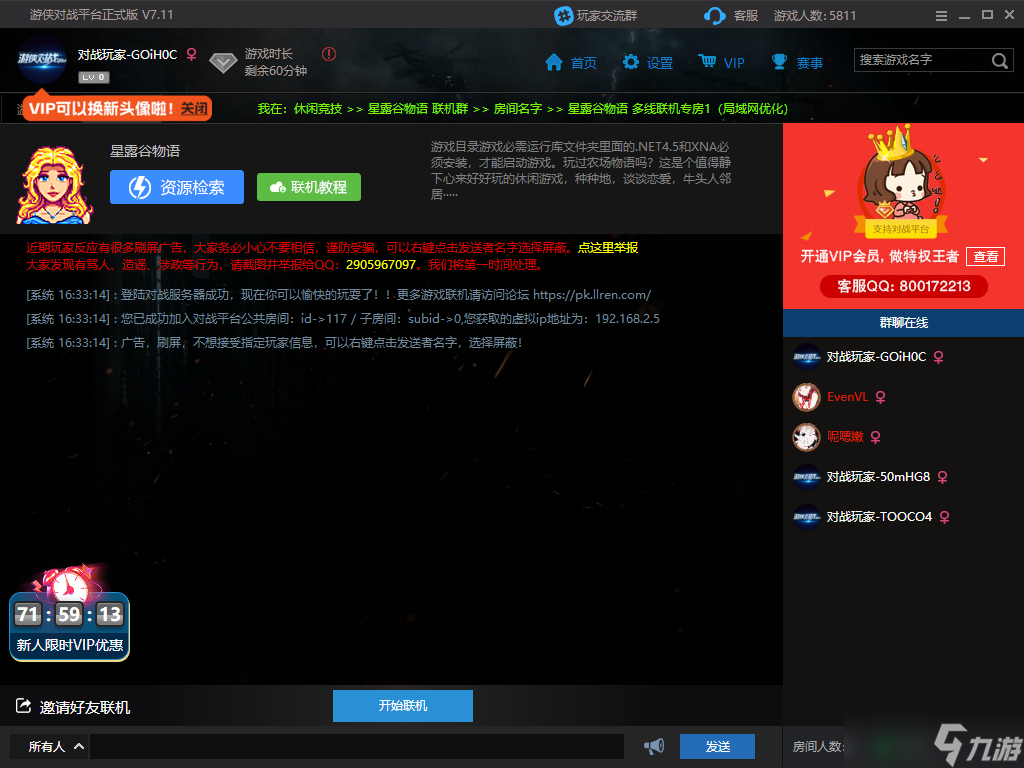Viewport: 1024px width, 768px height.
Task: Open 客服 customer service headset icon
Action: [715, 15]
